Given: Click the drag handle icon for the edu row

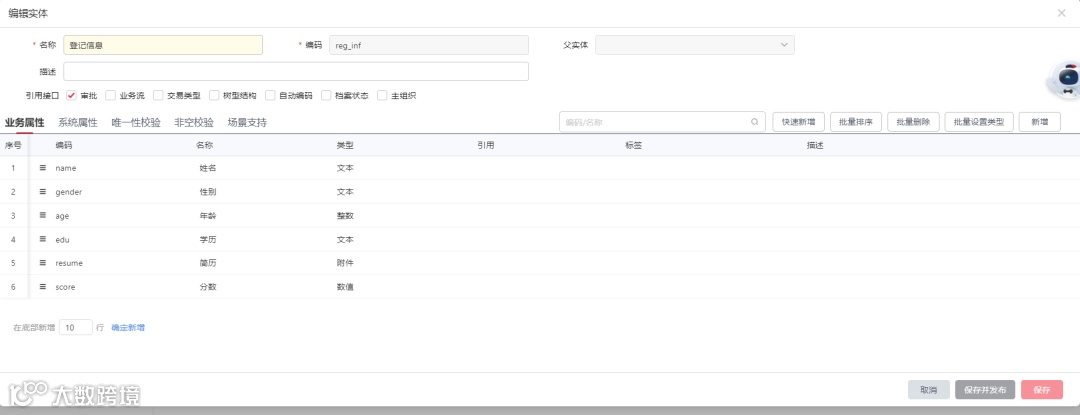Looking at the screenshot, I should coord(43,240).
